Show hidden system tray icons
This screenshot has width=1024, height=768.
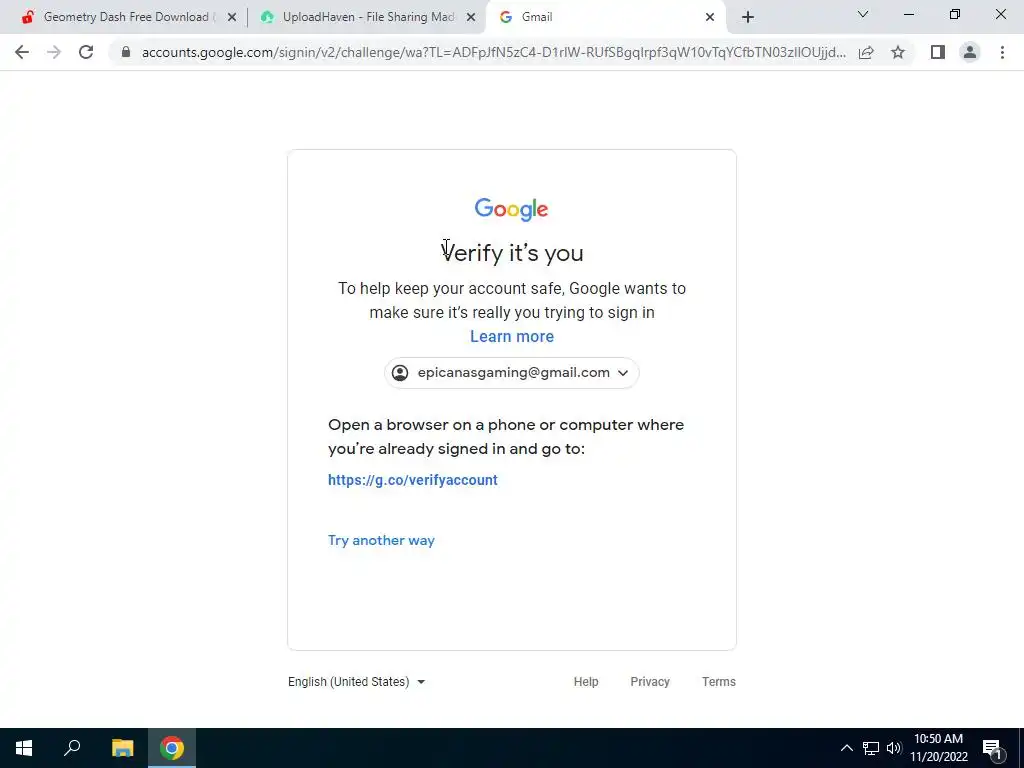point(846,748)
